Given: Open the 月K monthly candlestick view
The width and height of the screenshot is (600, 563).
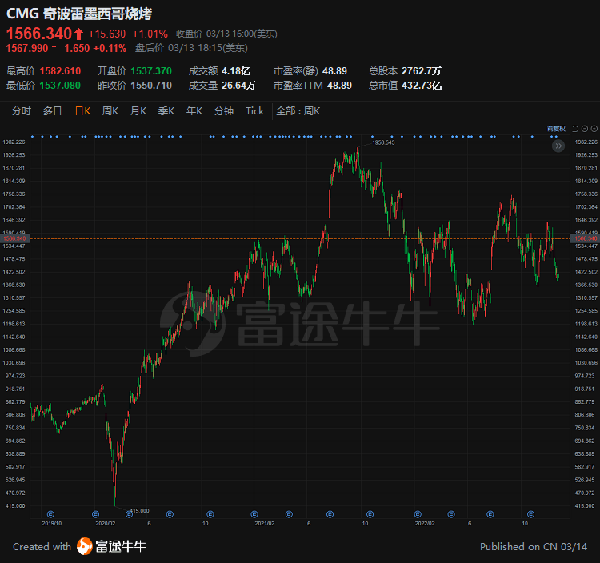Looking at the screenshot, I should [138, 110].
